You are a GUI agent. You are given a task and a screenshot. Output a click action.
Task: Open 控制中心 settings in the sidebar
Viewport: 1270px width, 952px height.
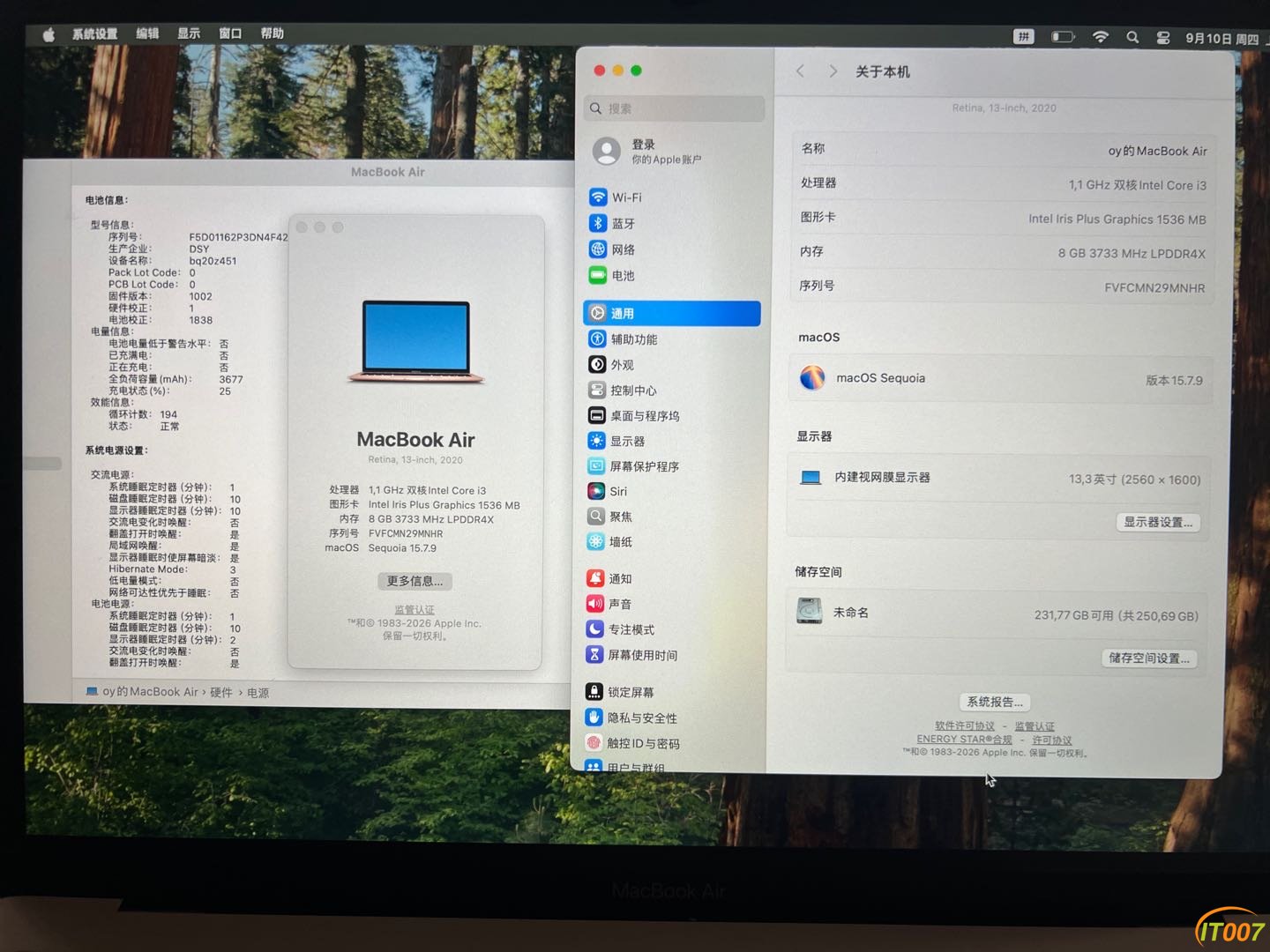point(672,390)
